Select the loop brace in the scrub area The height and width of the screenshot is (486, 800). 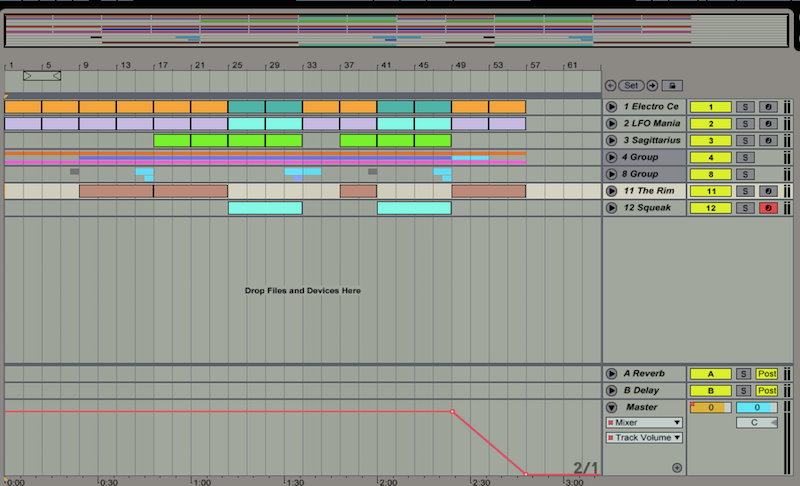pyautogui.click(x=42, y=76)
